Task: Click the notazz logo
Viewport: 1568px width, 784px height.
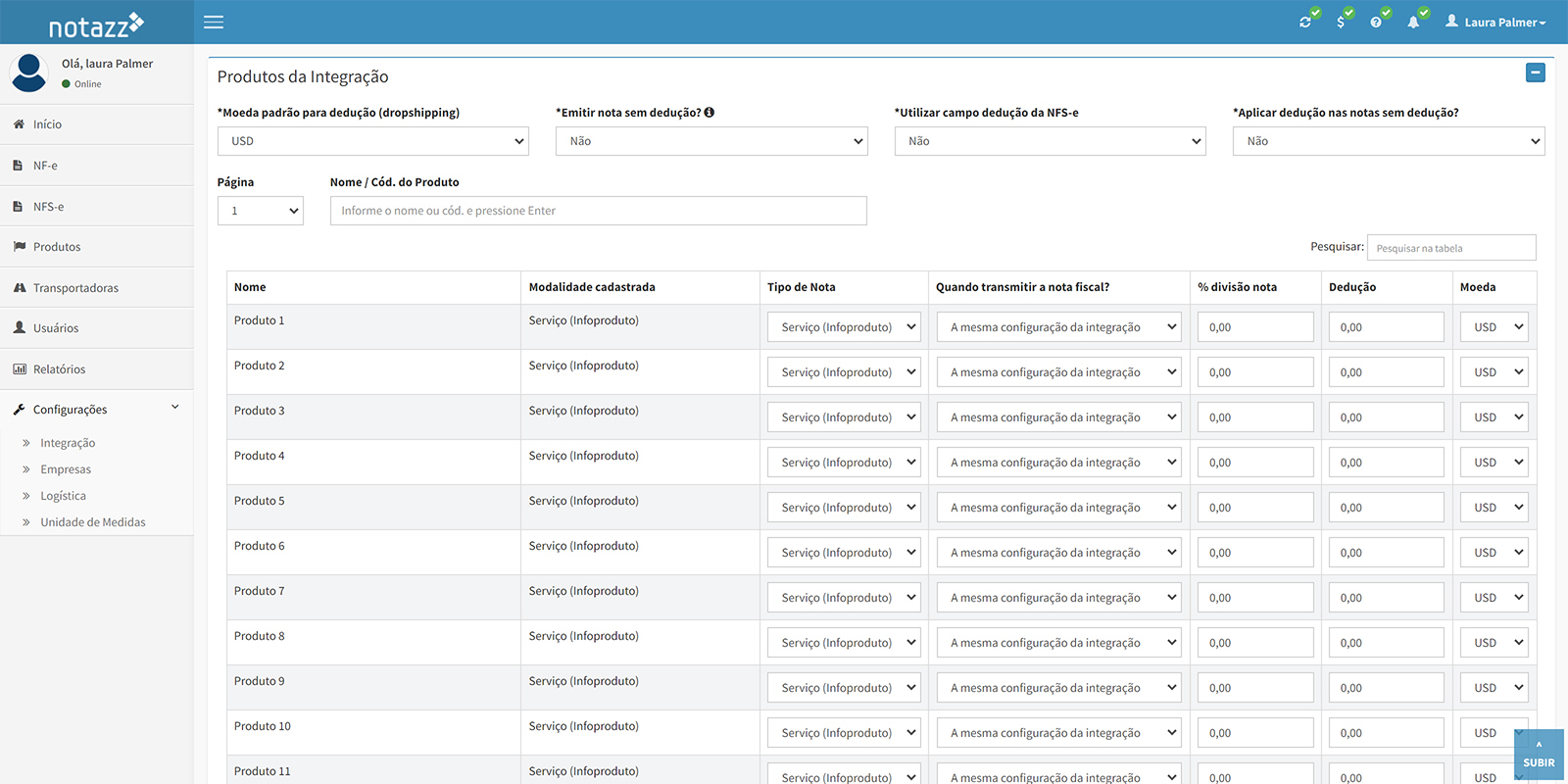Action: point(96,25)
